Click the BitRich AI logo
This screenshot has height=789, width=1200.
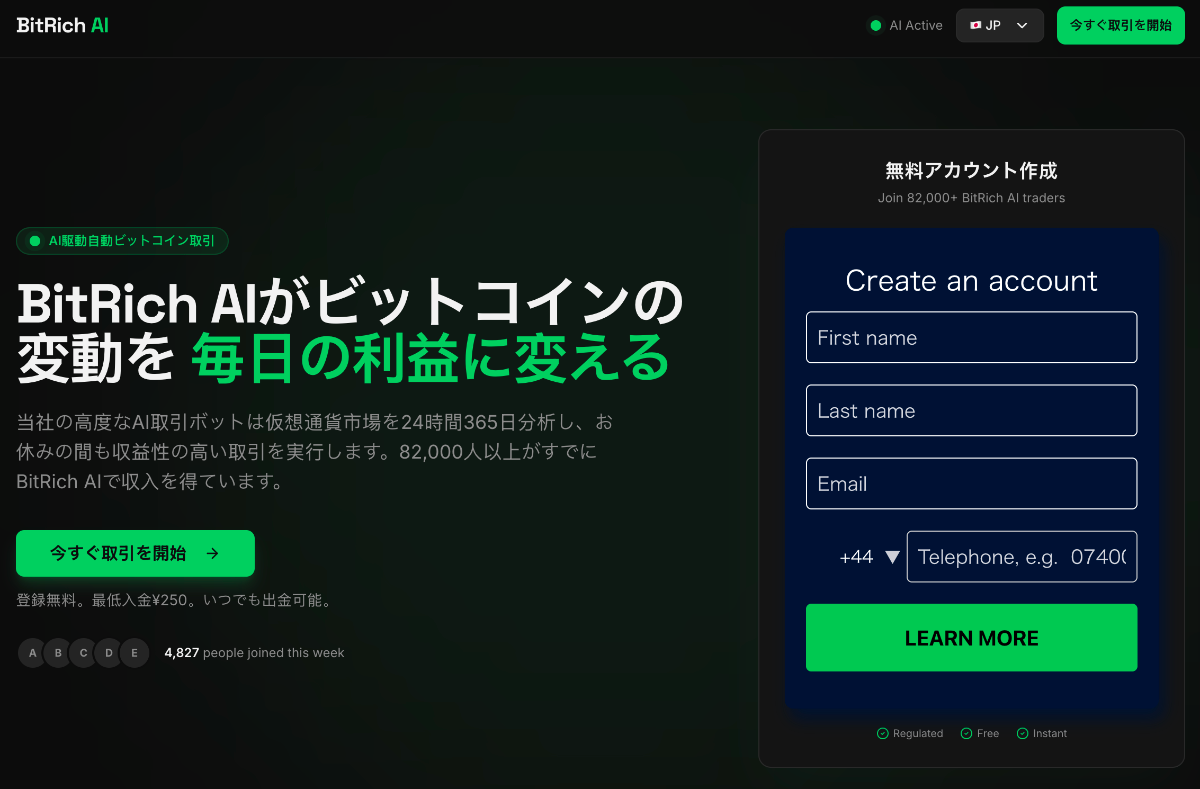(62, 25)
